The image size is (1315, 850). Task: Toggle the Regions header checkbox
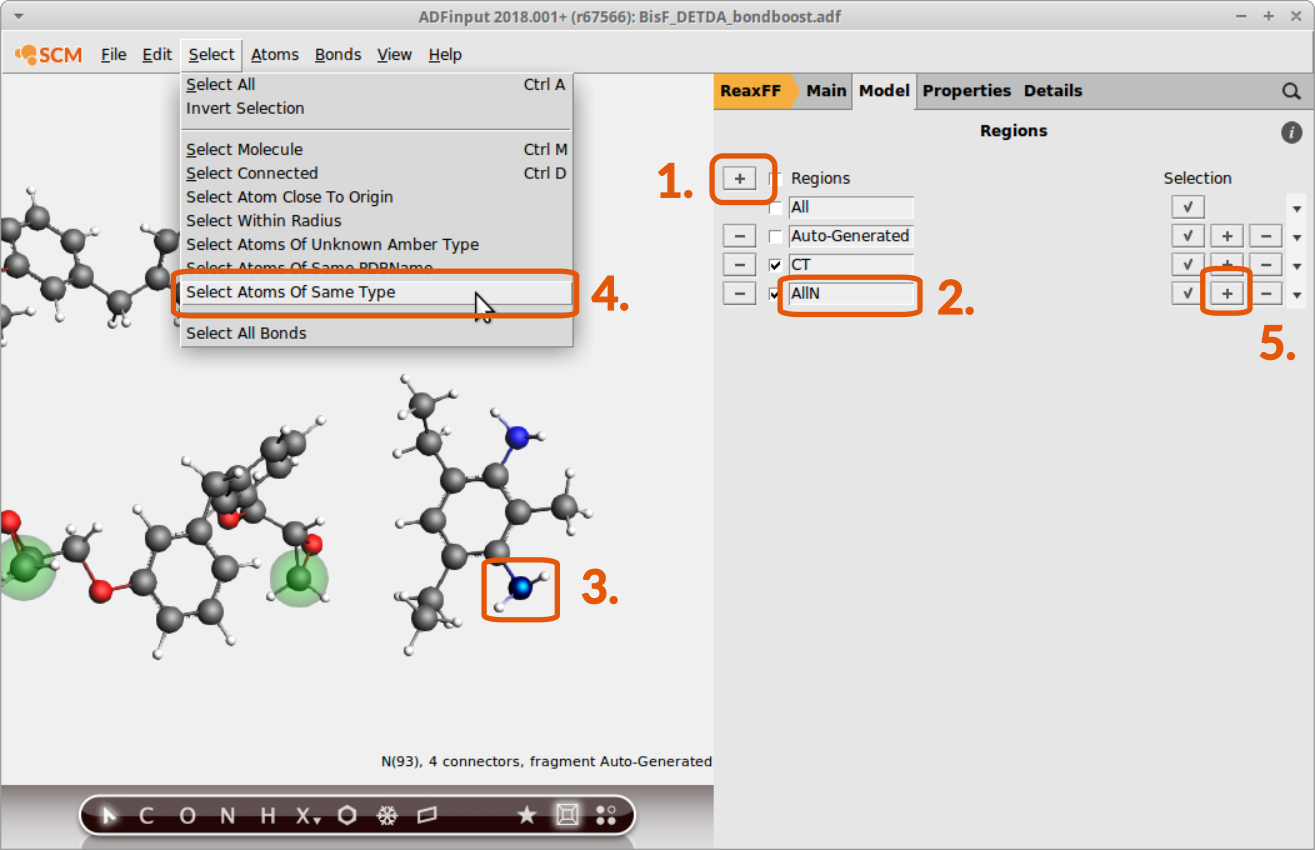[x=775, y=179]
